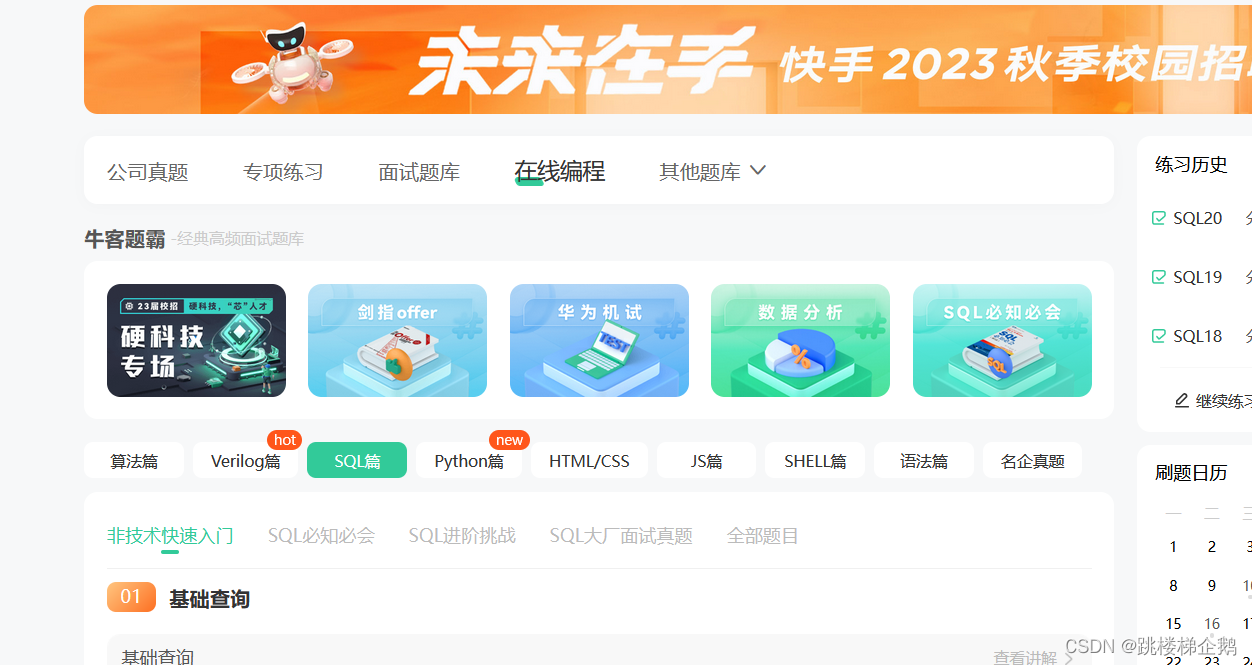Select the 算法篇 category
This screenshot has height=665, width=1252.
click(x=134, y=461)
